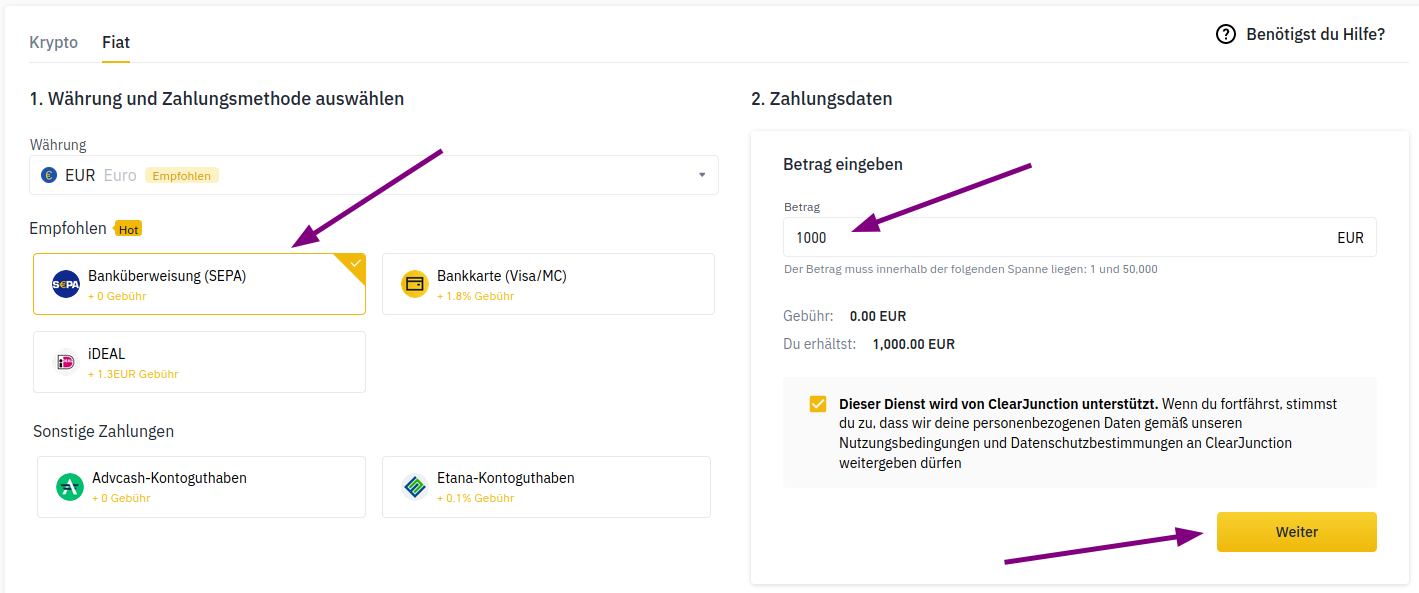Click the iDEAL payment icon
This screenshot has width=1419, height=593.
66,361
